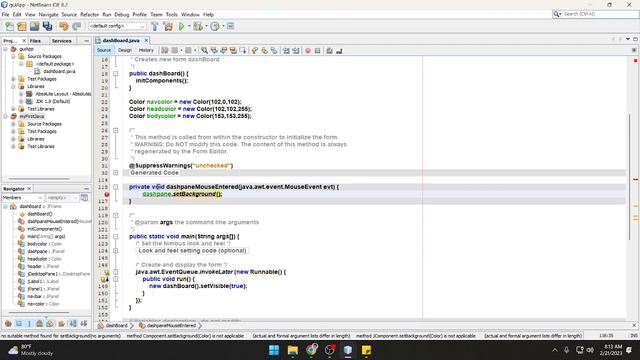The width and height of the screenshot is (640, 360).
Task: Click the Build Project hammer icon
Action: coord(155,26)
